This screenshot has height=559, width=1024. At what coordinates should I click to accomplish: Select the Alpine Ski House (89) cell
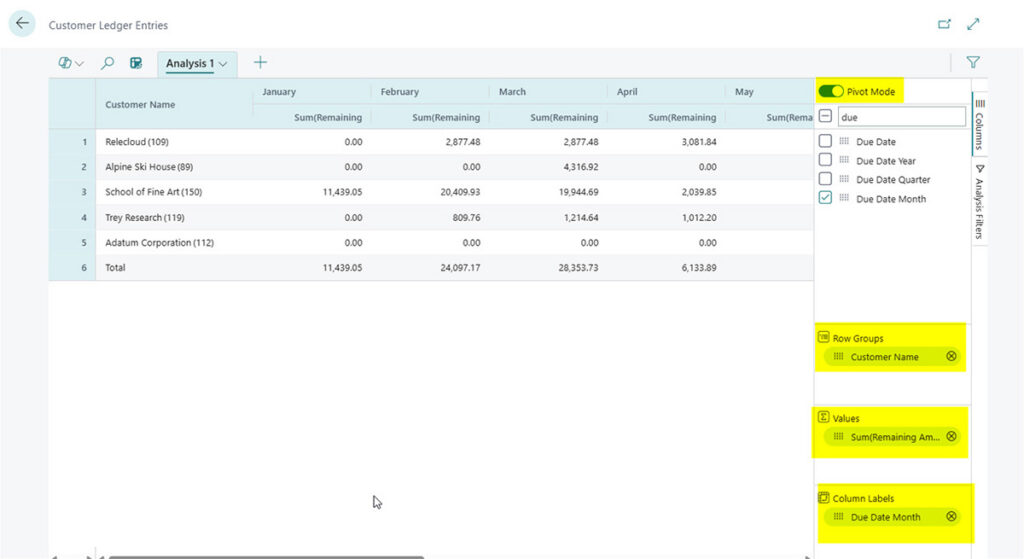tap(174, 167)
